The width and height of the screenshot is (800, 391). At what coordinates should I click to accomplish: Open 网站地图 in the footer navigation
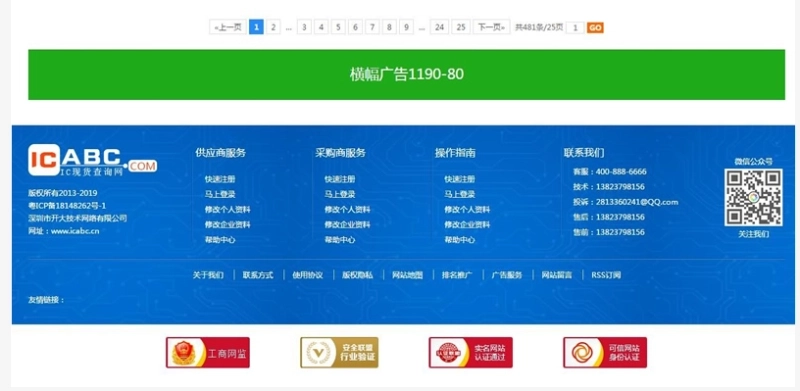pos(407,275)
